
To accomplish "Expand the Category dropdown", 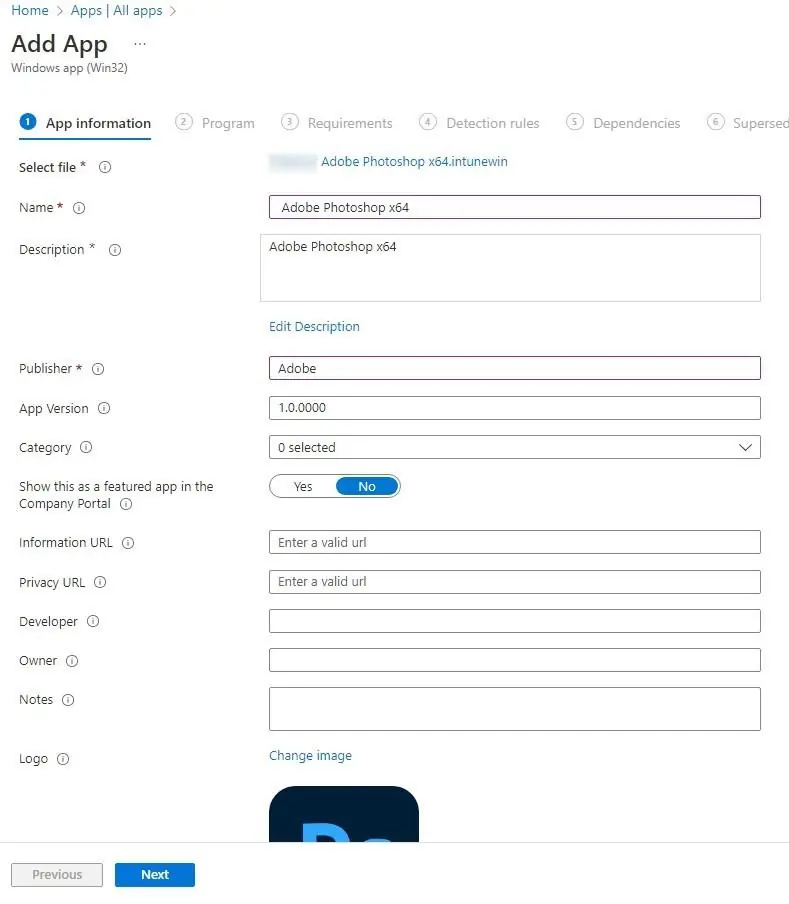I will (515, 447).
